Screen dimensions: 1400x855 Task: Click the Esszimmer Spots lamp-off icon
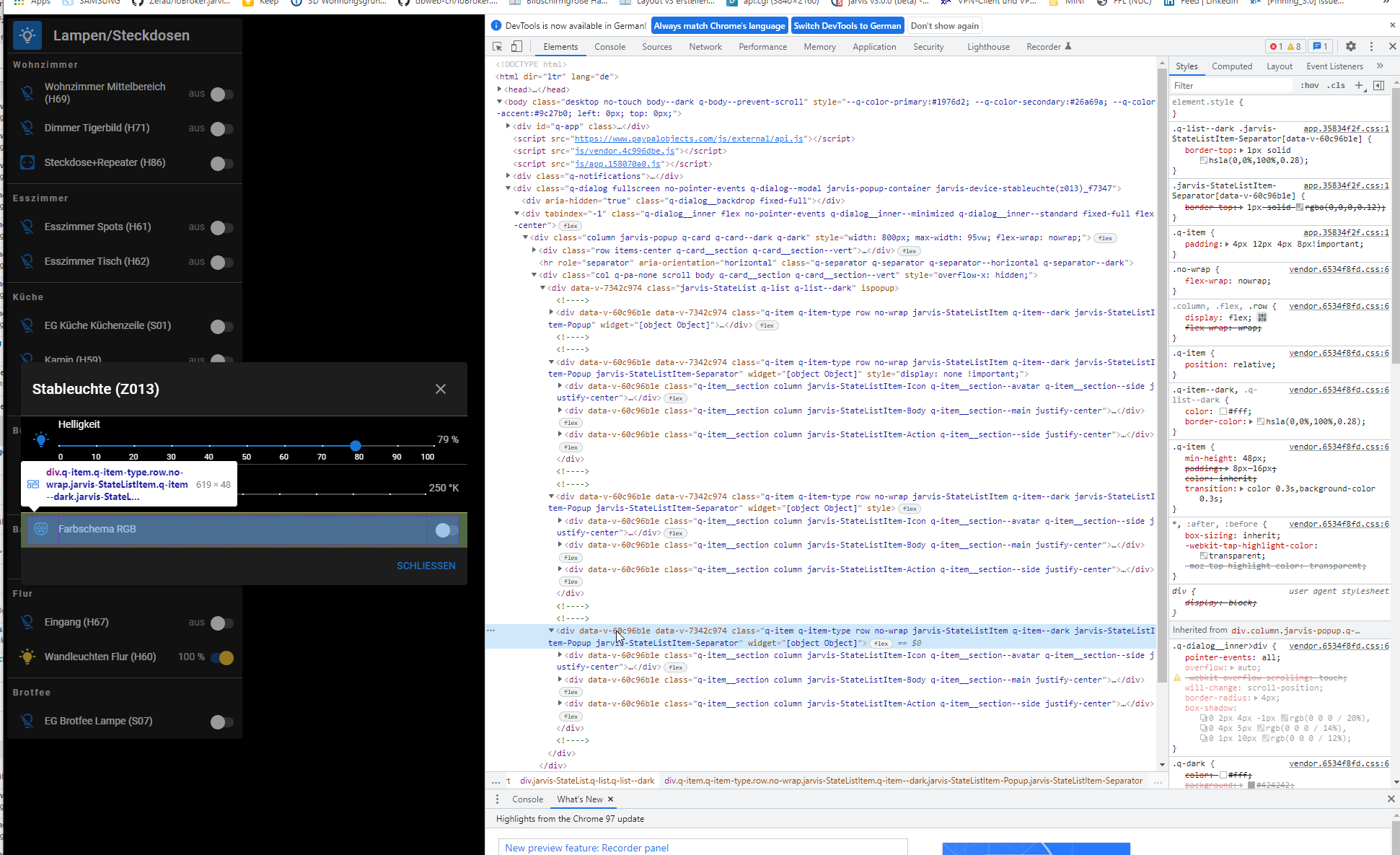(27, 227)
